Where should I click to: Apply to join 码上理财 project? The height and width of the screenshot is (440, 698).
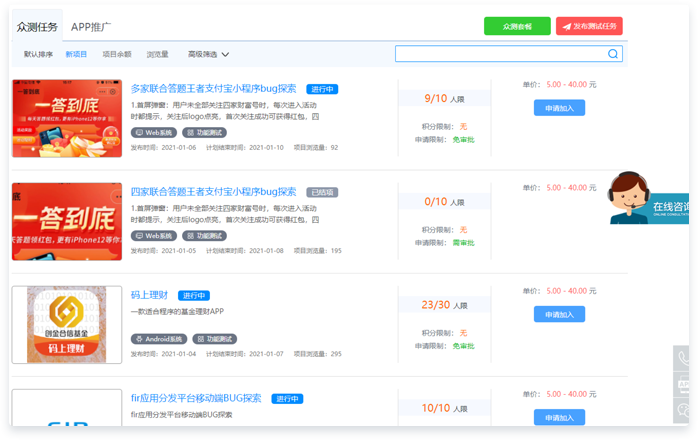coord(559,314)
